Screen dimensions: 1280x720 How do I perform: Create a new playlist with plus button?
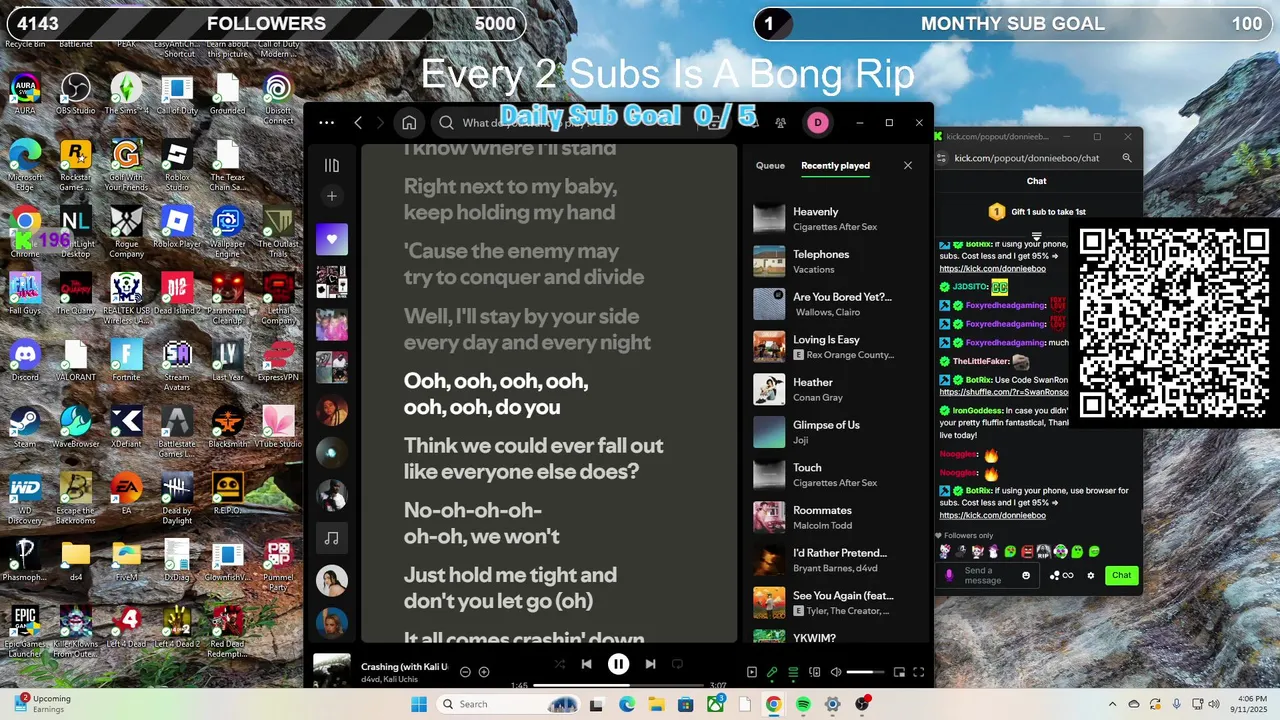click(x=332, y=196)
